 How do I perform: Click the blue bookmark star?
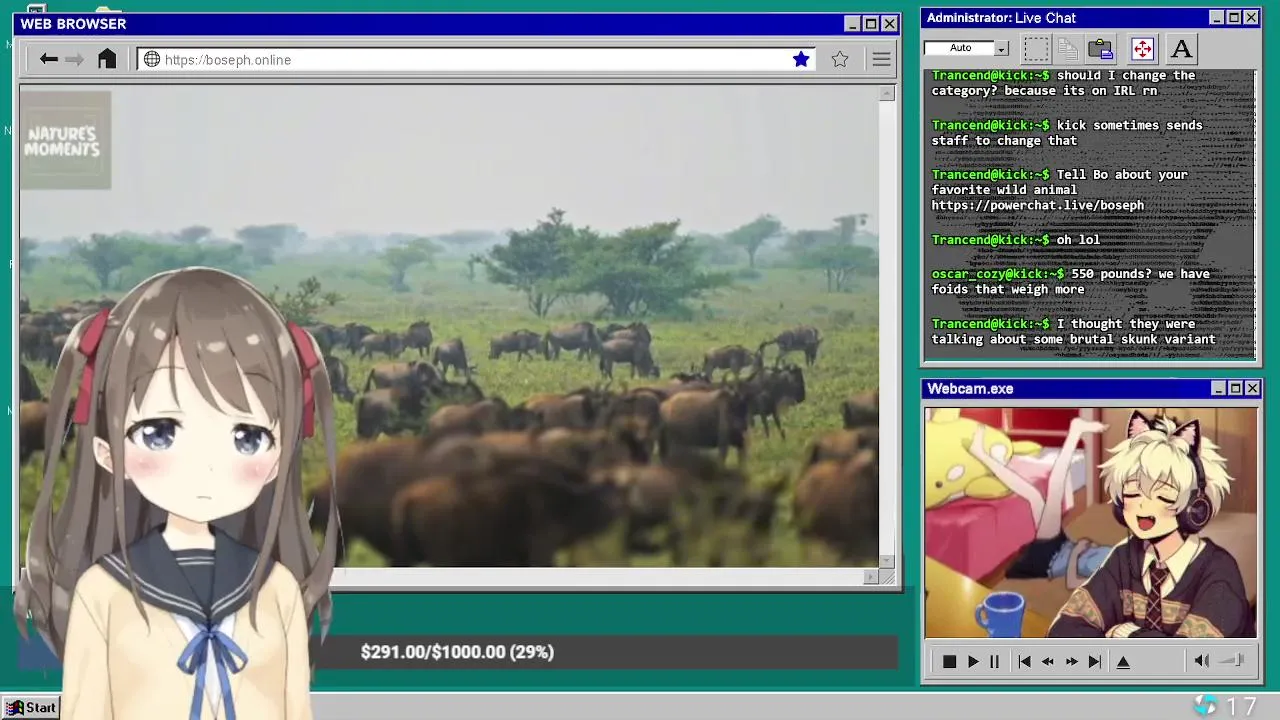click(801, 60)
